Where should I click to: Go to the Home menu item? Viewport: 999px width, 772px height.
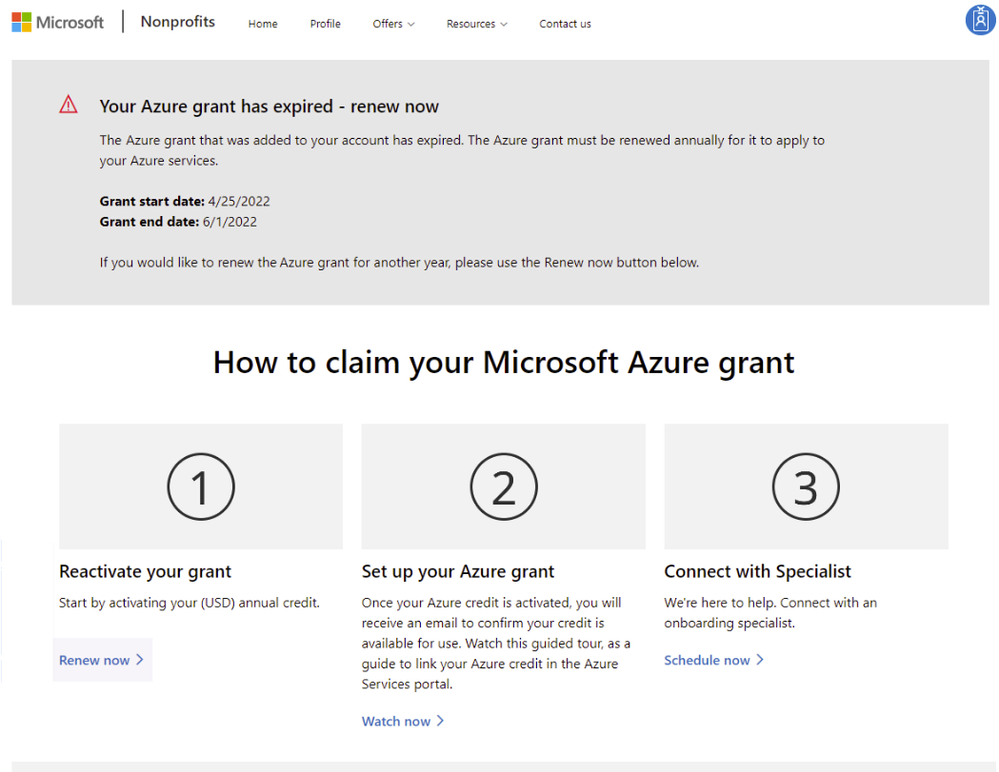262,24
